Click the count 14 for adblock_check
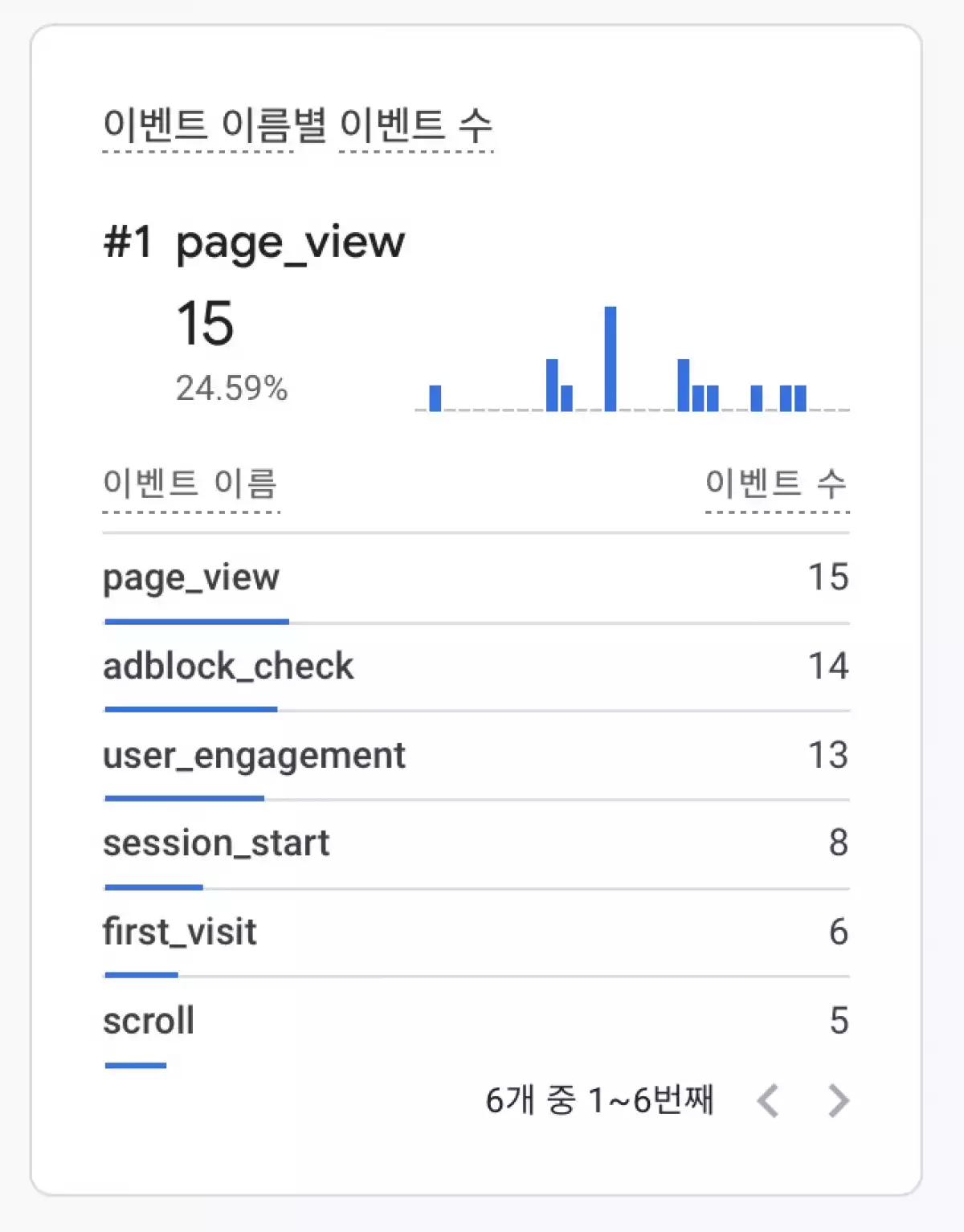The width and height of the screenshot is (964, 1232). click(x=827, y=667)
